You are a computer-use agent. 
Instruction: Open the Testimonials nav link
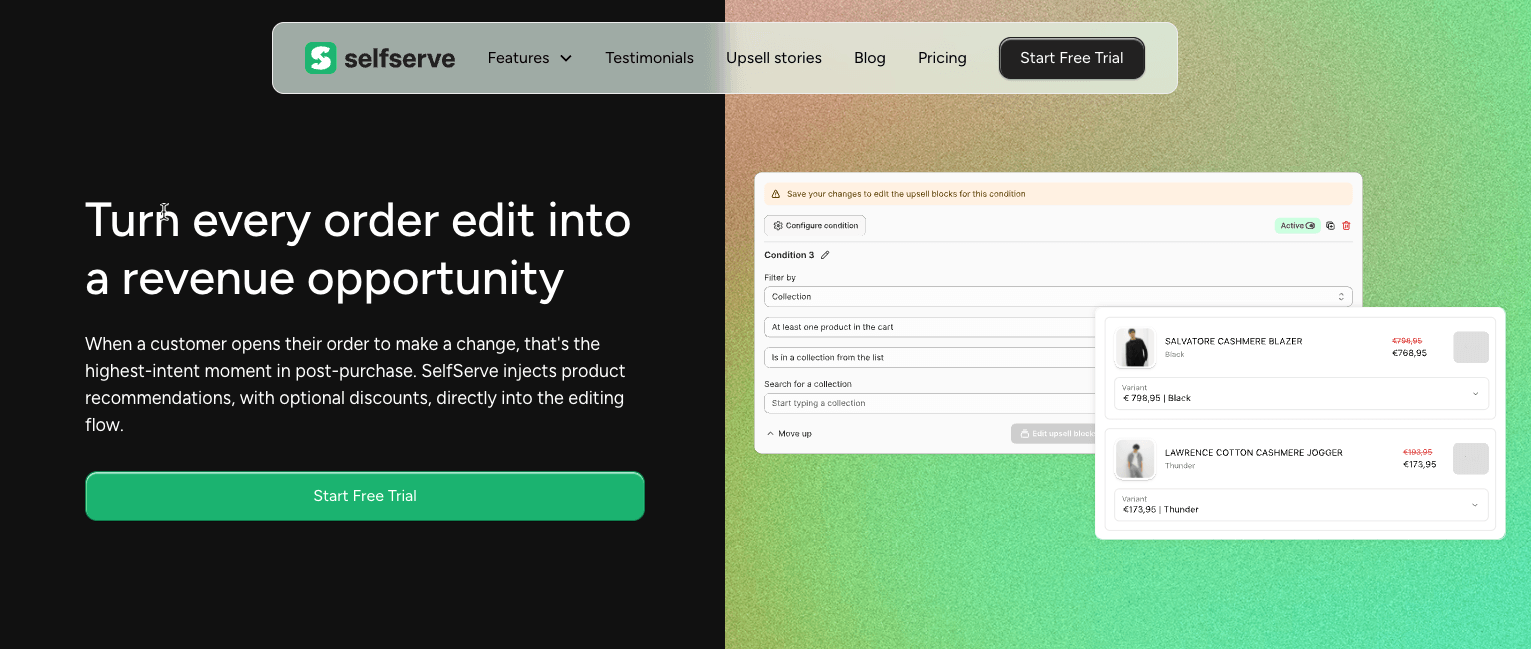[649, 58]
